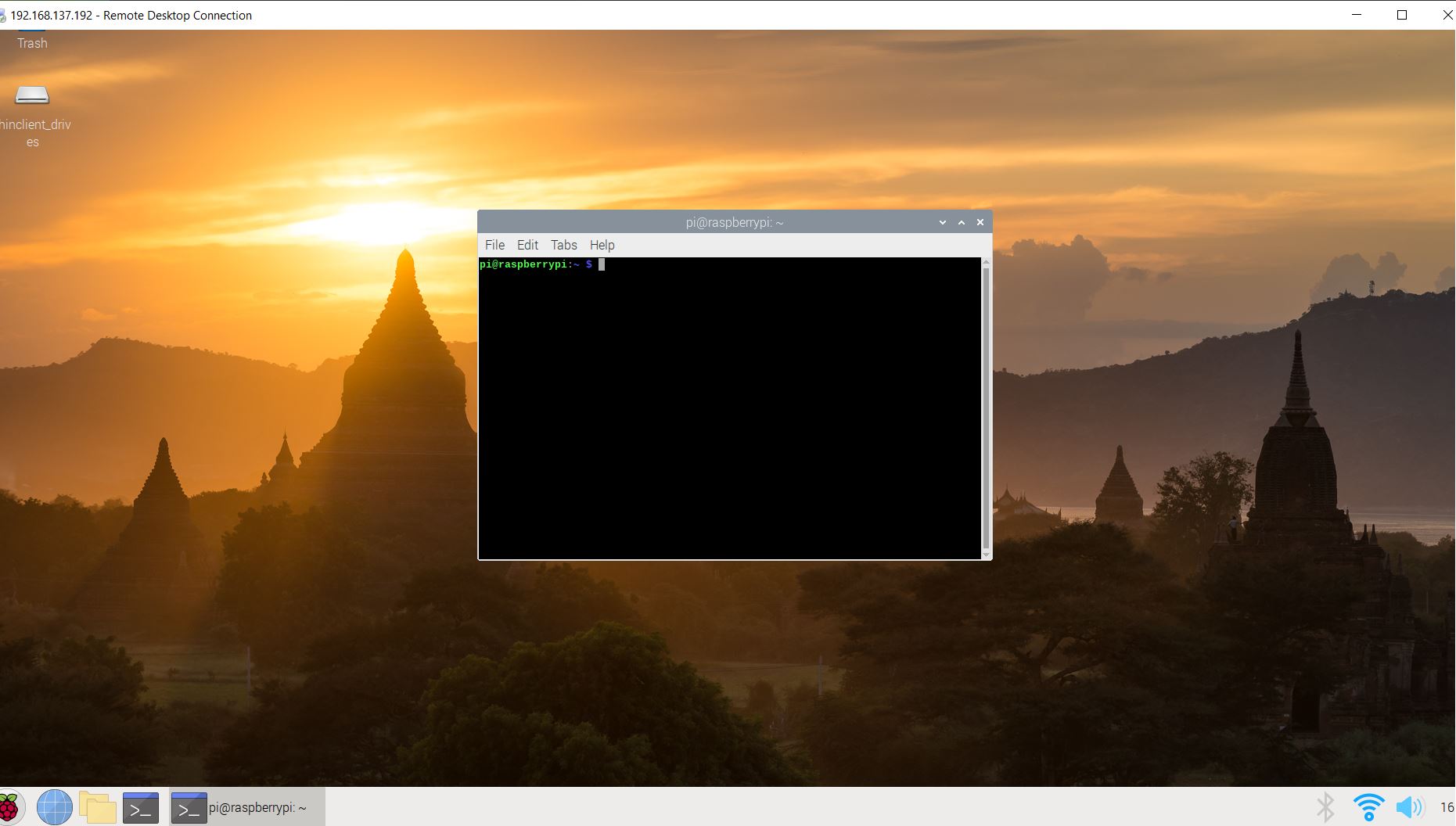Open the Tabs menu in the terminal
The image size is (1456, 826).
coord(563,245)
